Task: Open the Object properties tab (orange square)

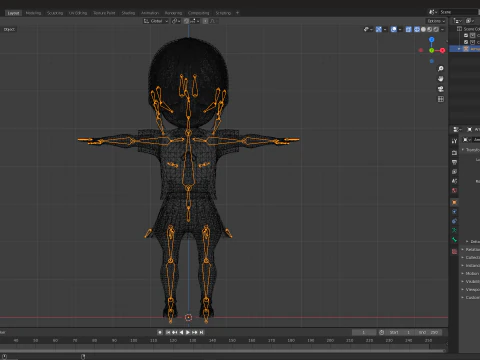Action: click(x=454, y=202)
